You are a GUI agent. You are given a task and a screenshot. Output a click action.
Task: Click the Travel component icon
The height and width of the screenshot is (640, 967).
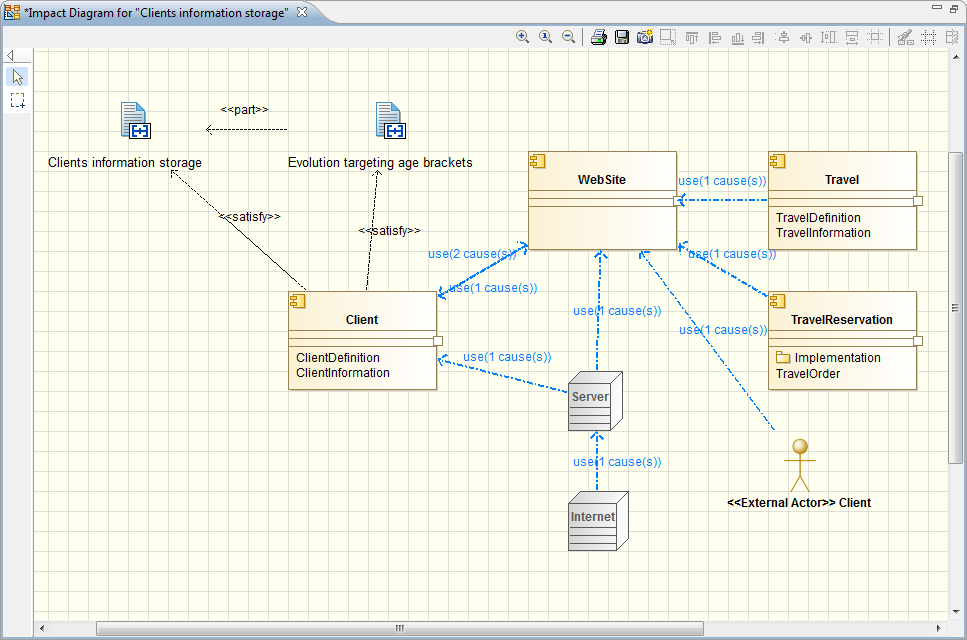click(778, 162)
